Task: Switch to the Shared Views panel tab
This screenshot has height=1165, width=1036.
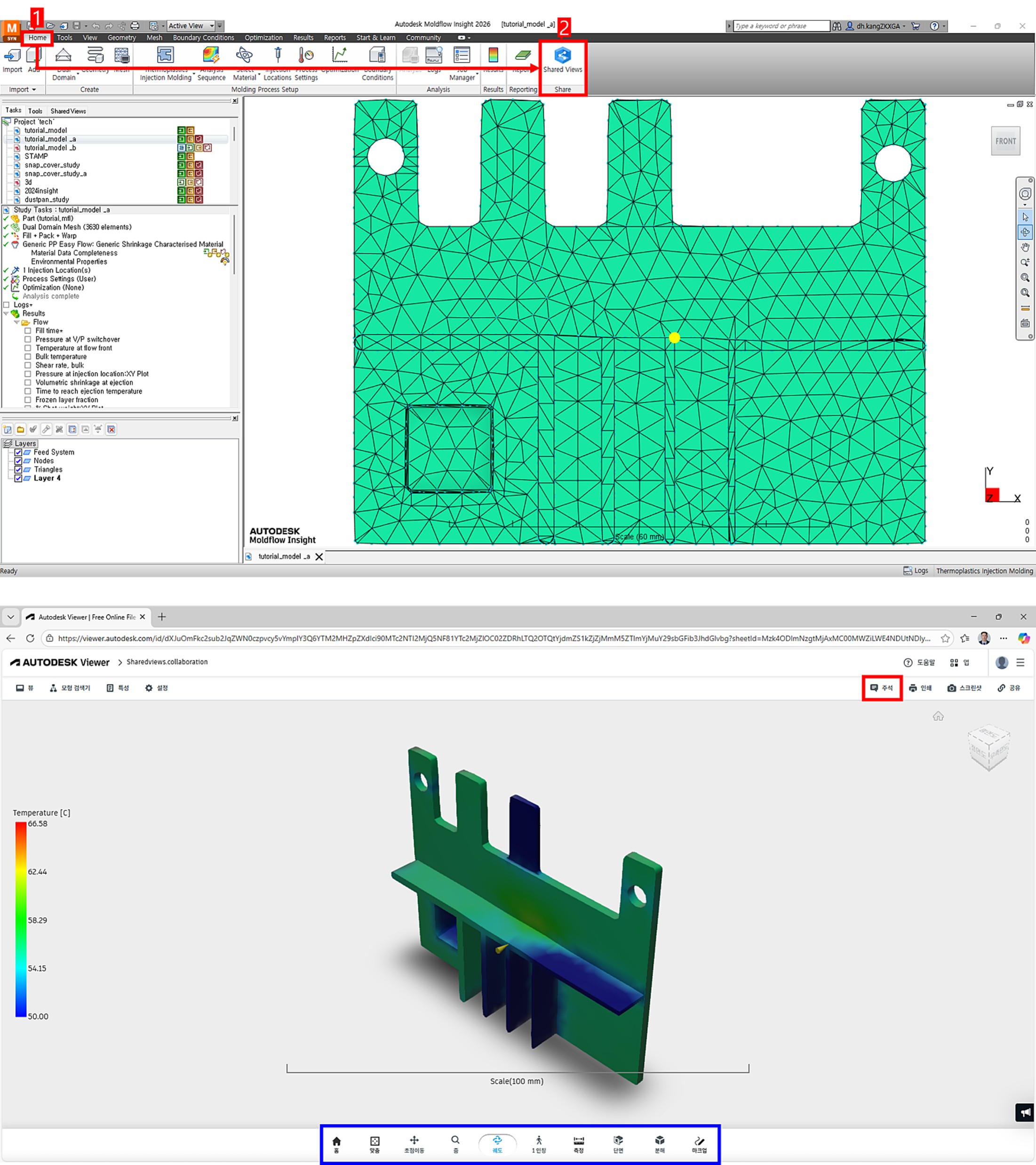Action: (x=68, y=111)
